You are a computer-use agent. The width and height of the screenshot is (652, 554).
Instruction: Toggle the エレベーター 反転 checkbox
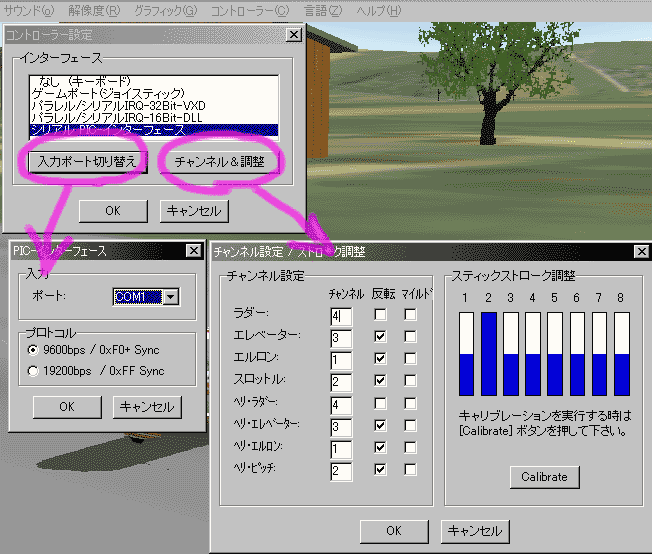[x=380, y=337]
